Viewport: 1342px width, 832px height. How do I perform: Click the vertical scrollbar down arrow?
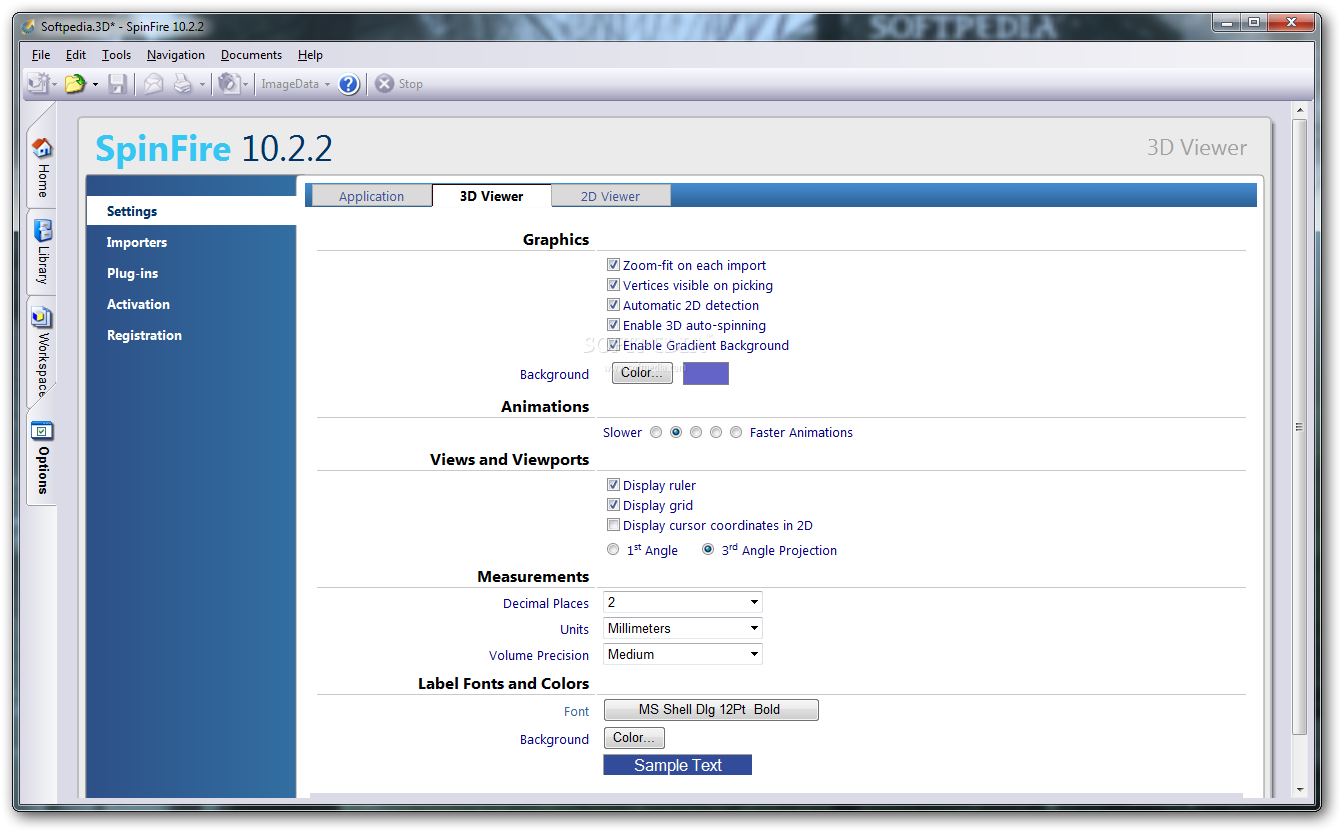tap(1299, 789)
